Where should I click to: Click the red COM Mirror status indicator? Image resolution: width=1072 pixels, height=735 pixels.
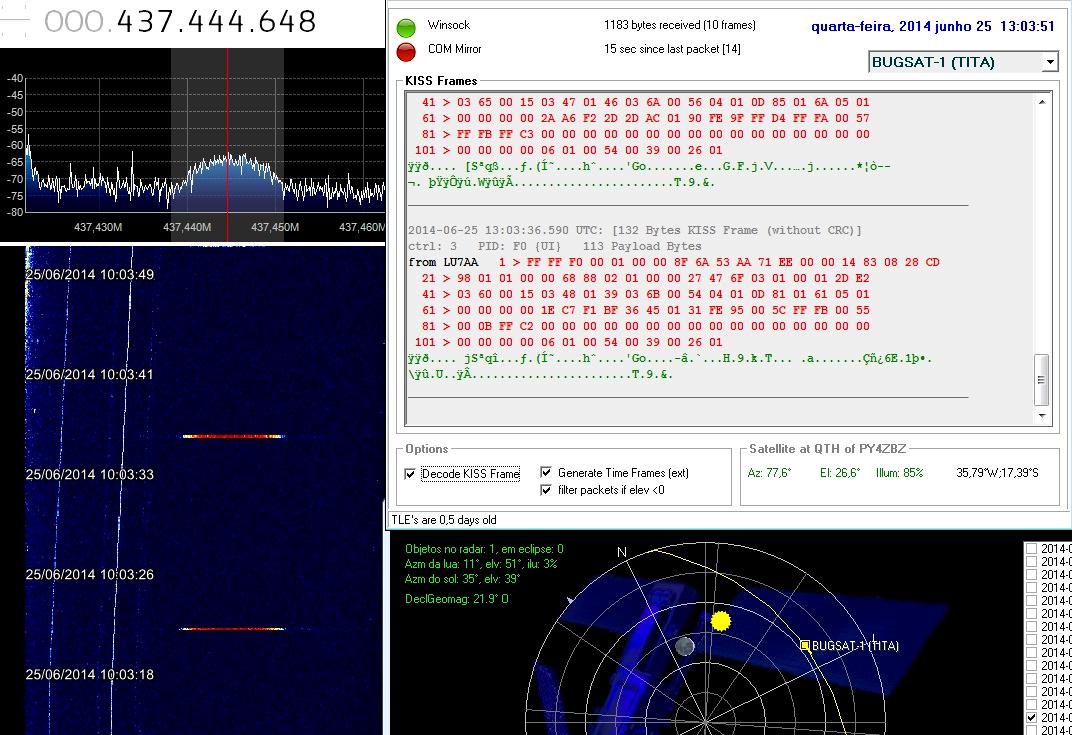406,51
